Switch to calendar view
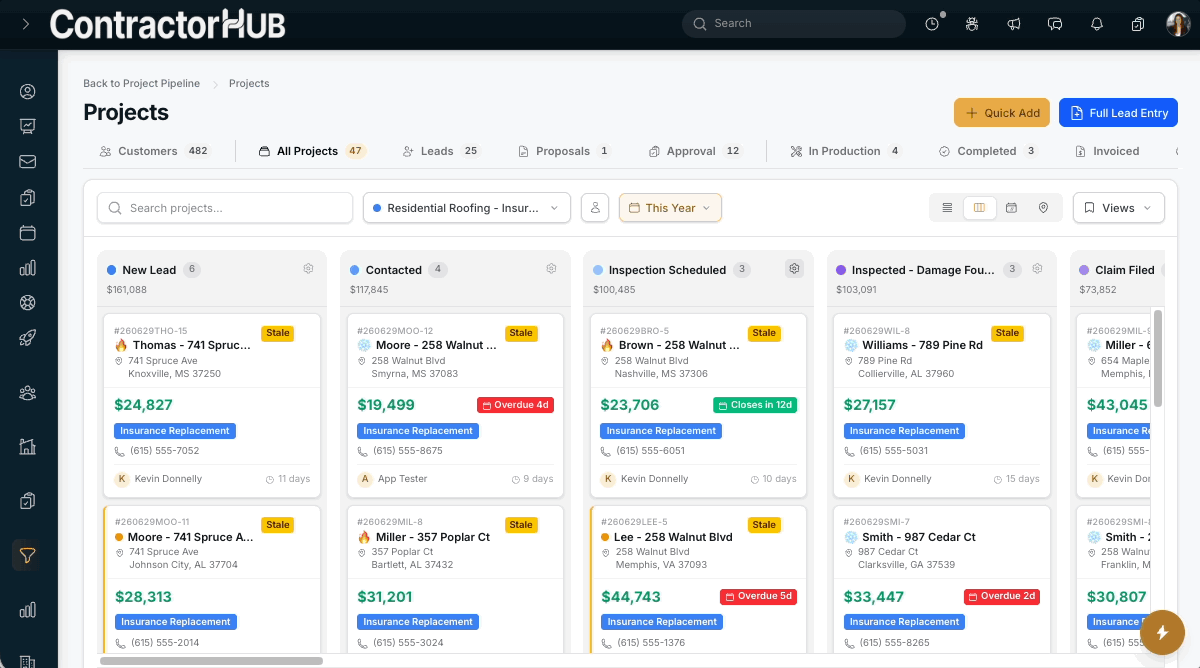The image size is (1200, 668). tap(1011, 208)
